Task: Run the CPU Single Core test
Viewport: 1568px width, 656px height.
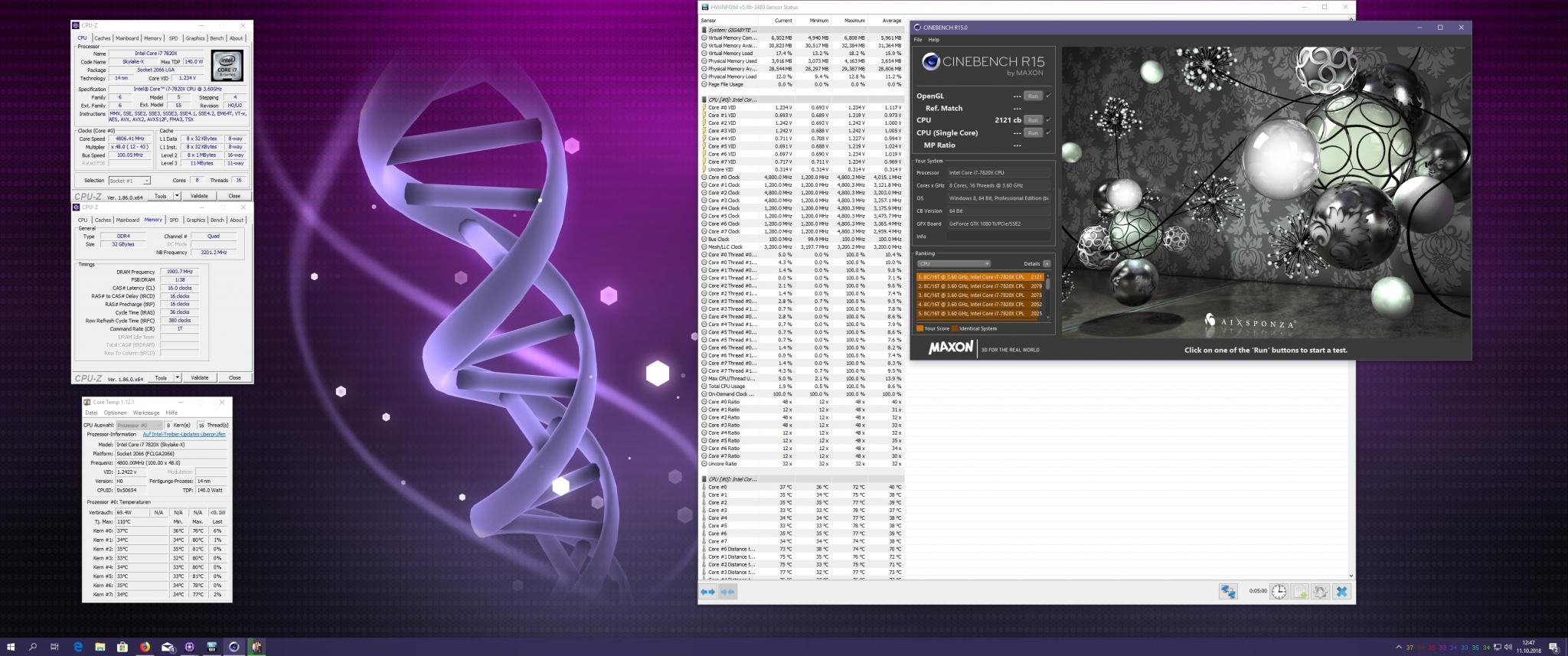Action: (1033, 132)
